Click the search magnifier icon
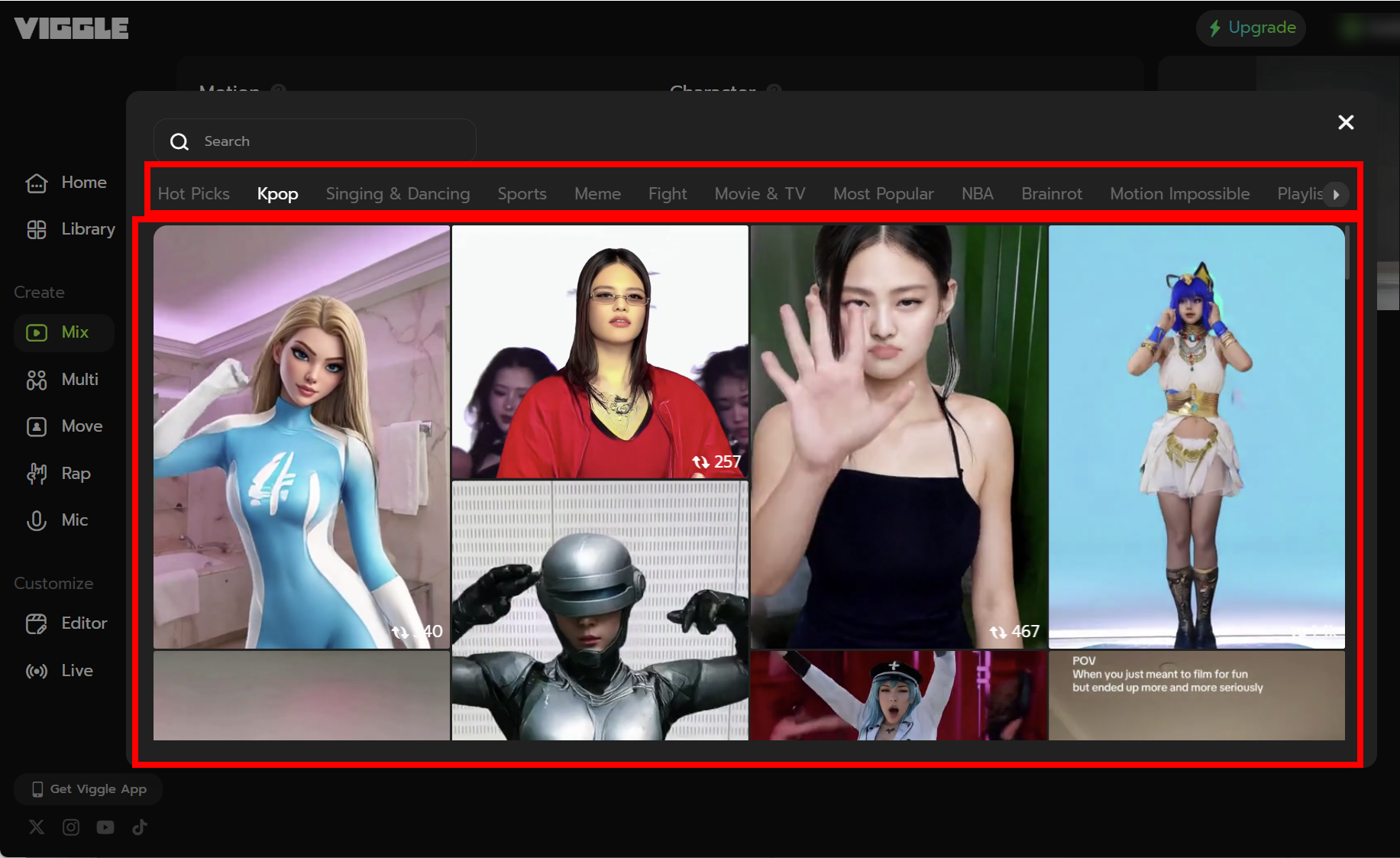The image size is (1400, 858). [x=179, y=141]
